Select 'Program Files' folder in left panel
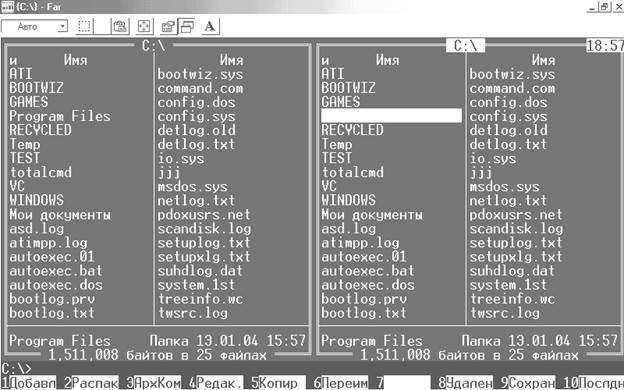Viewport: 624px width, 390px height. point(60,116)
